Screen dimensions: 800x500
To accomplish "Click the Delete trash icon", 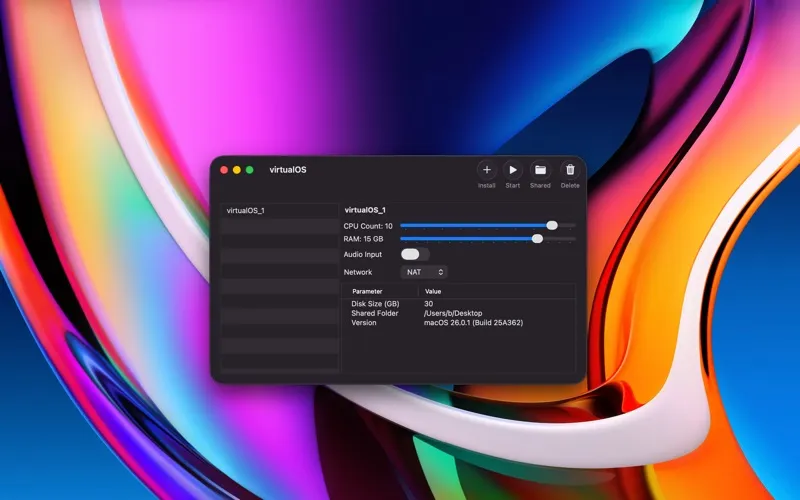I will tap(570, 170).
